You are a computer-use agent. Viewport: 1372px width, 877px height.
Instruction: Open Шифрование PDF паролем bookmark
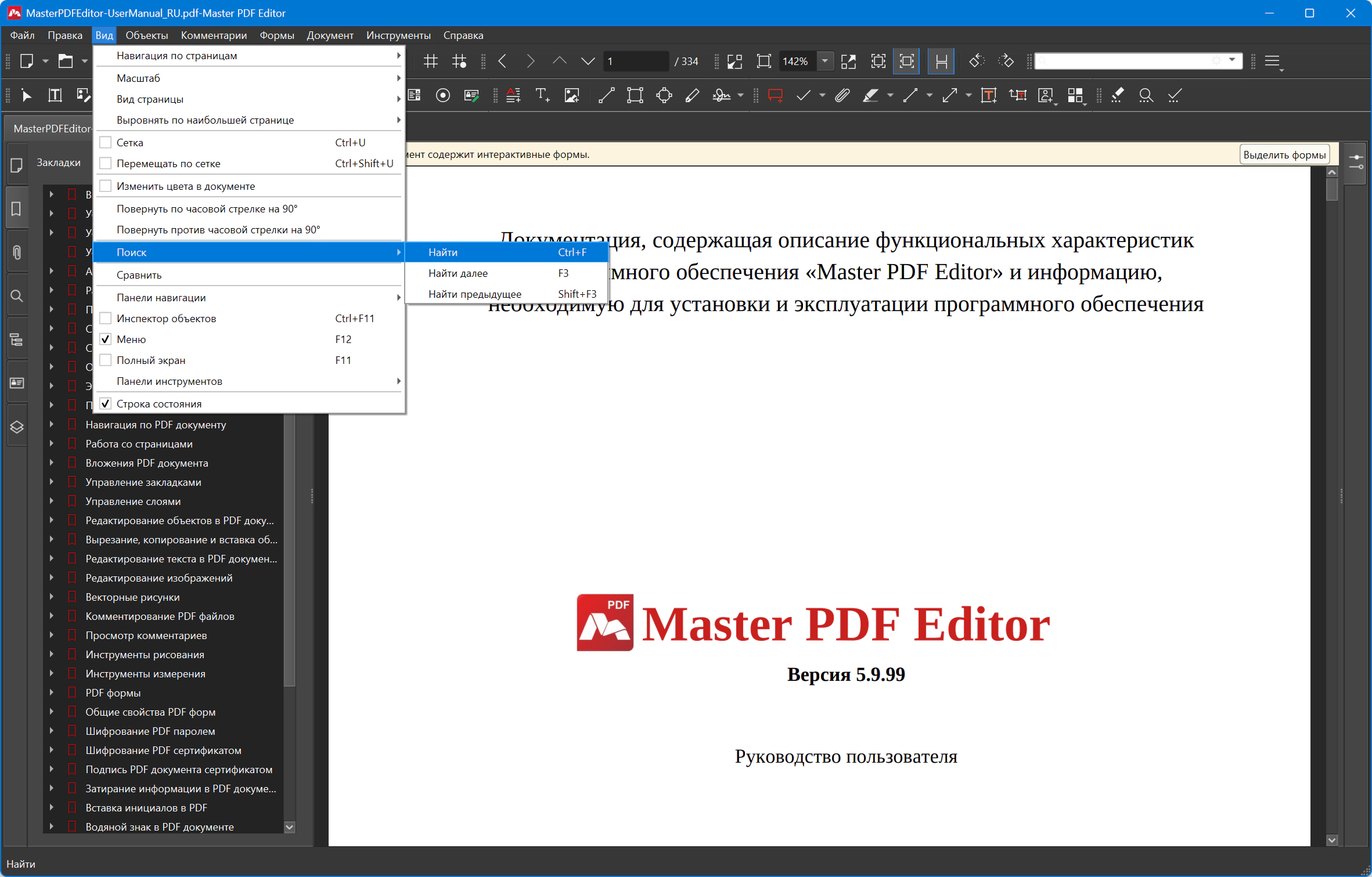pos(150,731)
